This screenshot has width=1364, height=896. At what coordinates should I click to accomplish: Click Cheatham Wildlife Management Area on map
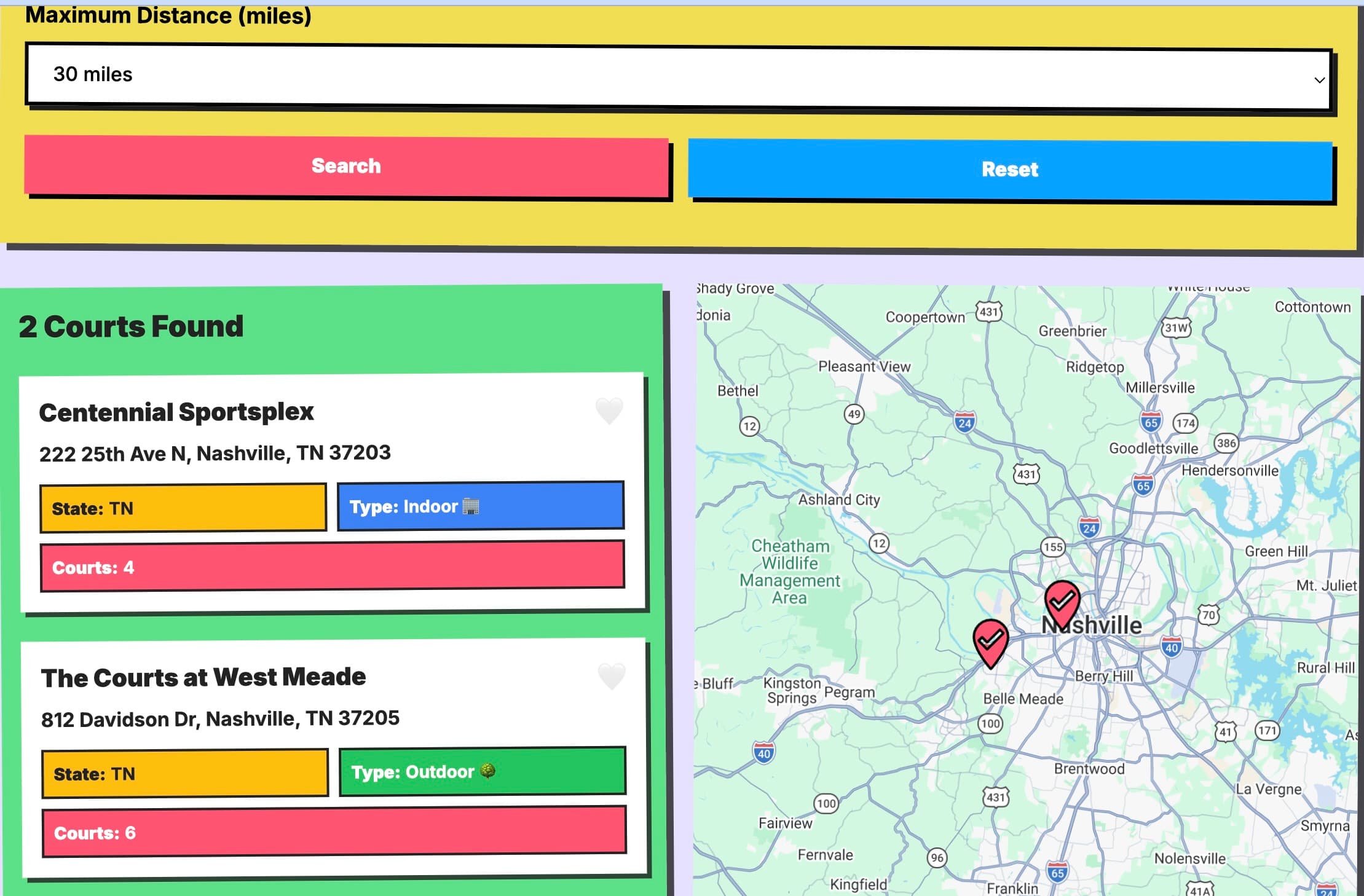pos(790,572)
